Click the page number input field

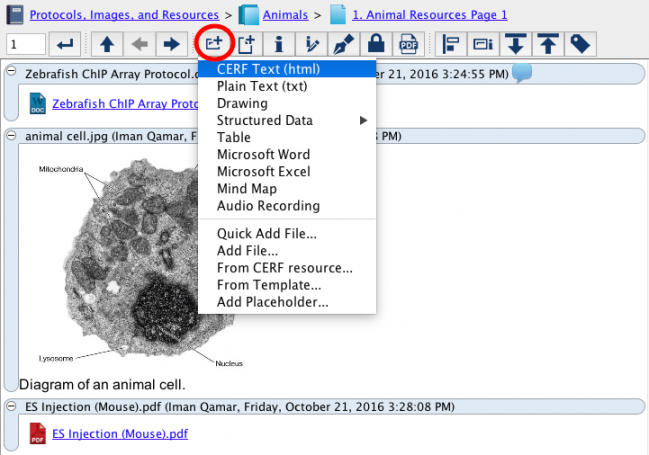pyautogui.click(x=26, y=44)
